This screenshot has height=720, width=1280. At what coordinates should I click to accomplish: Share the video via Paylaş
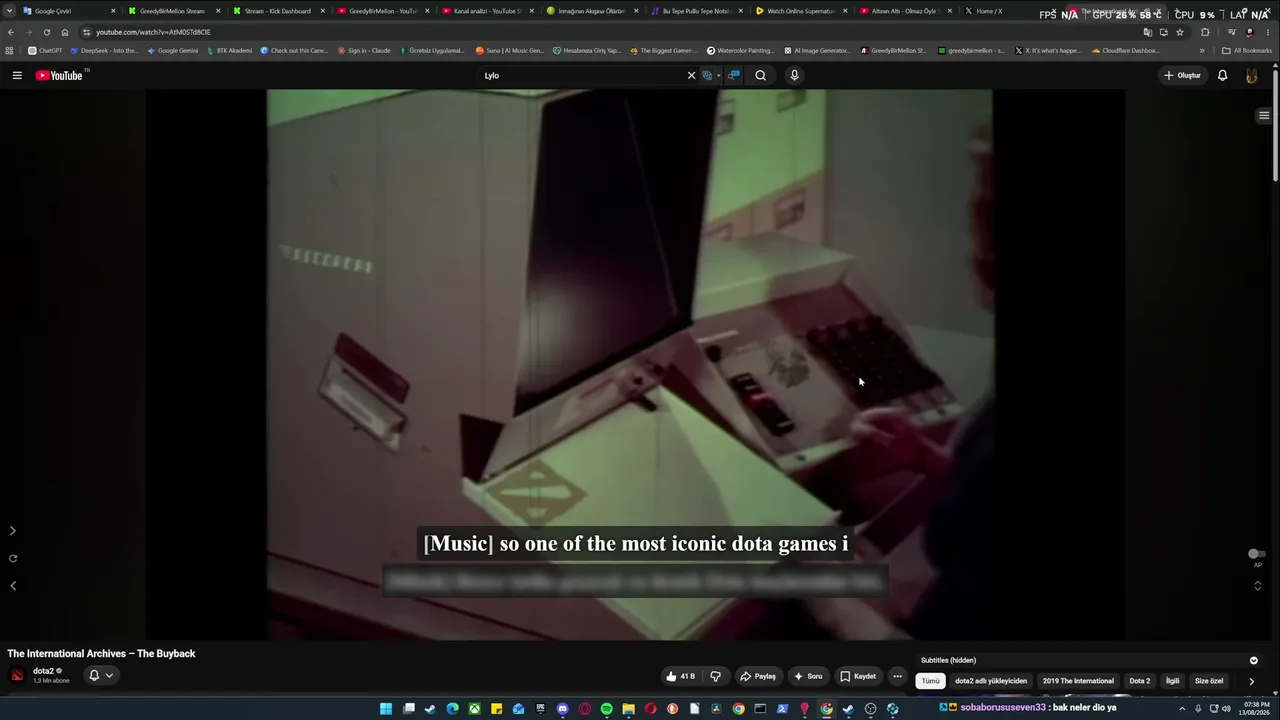point(758,676)
